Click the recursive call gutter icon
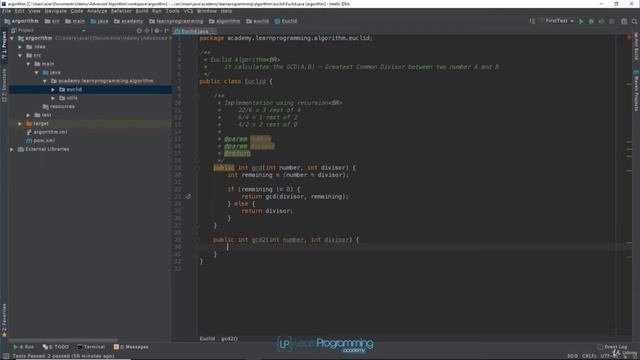This screenshot has height=360, width=640. coord(188,196)
